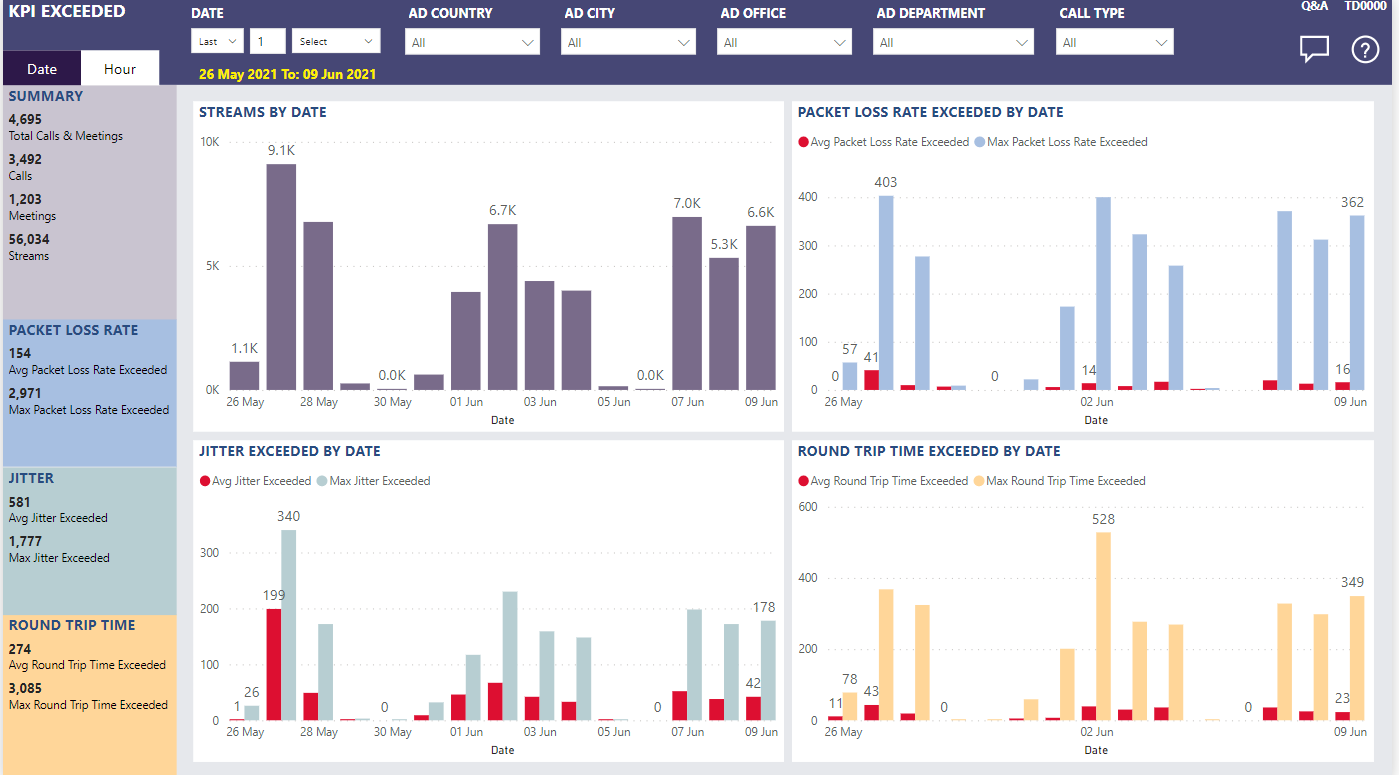Switch to the Date tab

[42, 69]
